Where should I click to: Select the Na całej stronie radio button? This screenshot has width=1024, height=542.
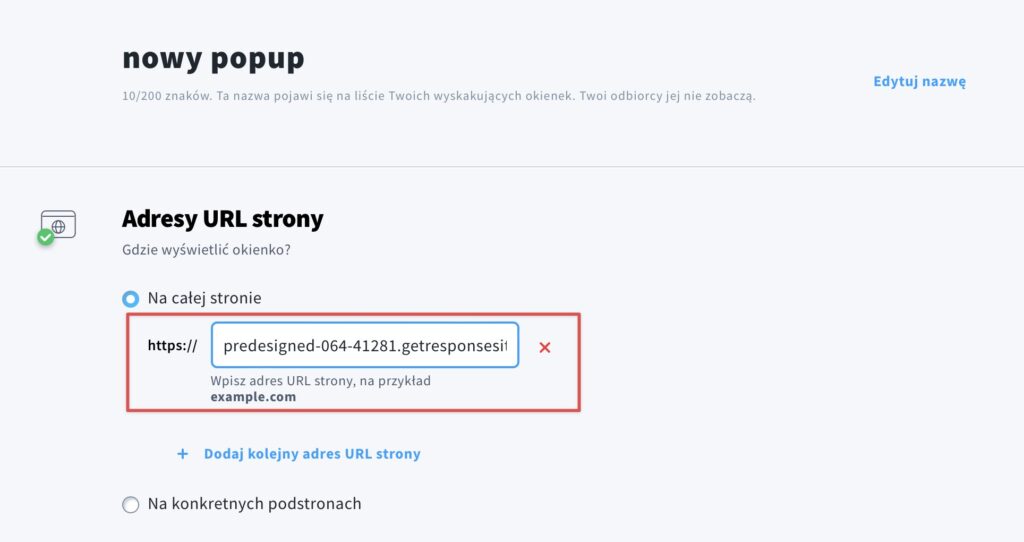(131, 299)
